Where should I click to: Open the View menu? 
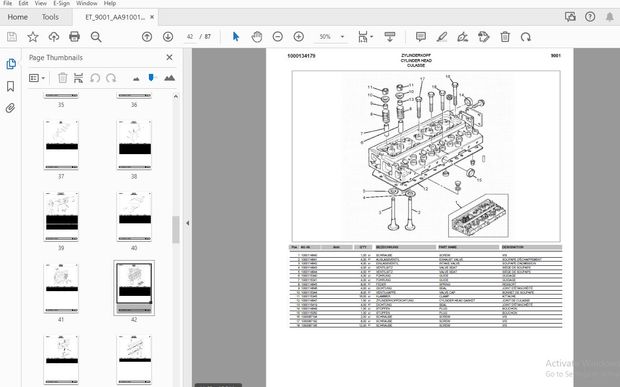pyautogui.click(x=40, y=3)
